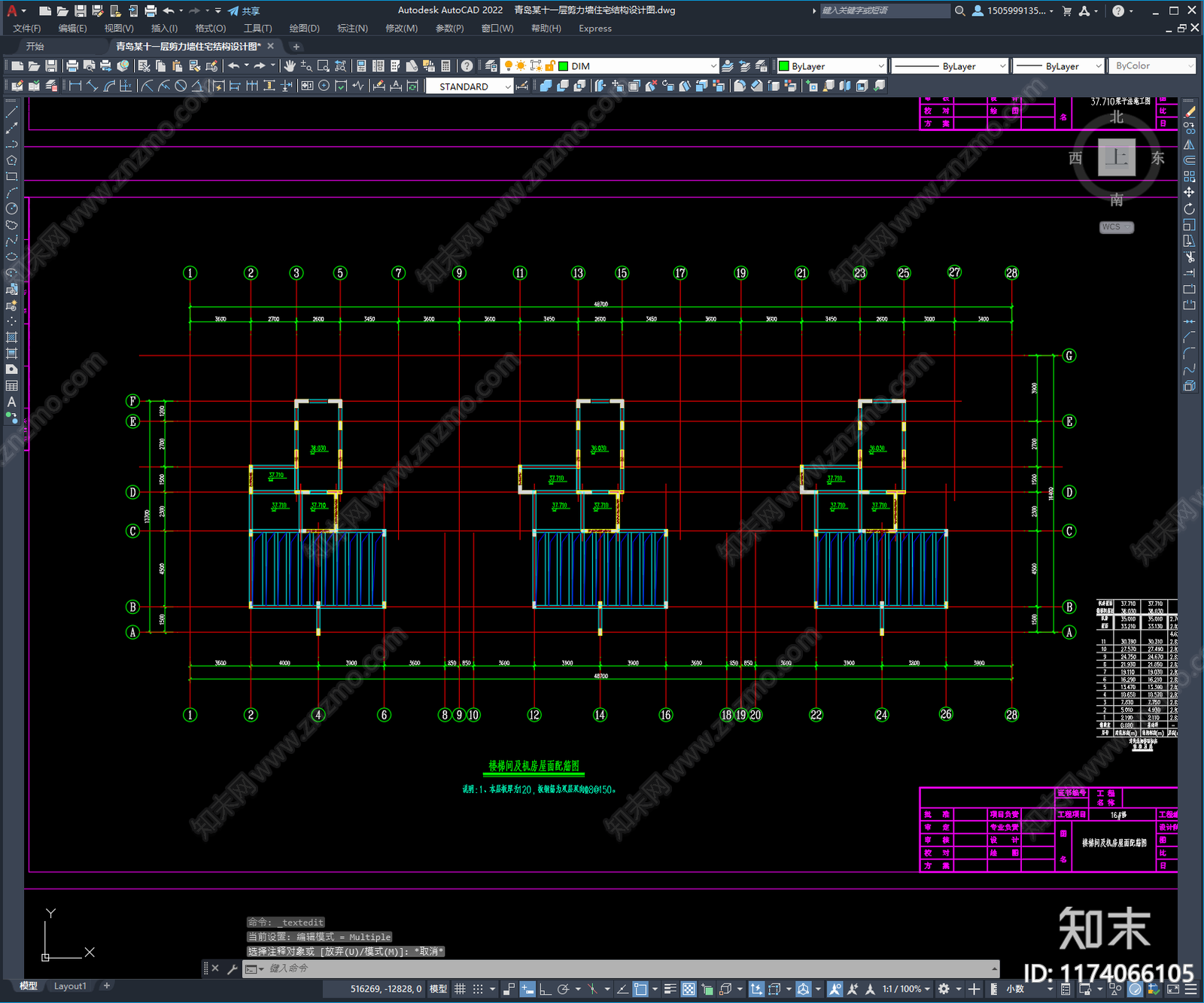Add a new layout with plus button

coord(107,986)
